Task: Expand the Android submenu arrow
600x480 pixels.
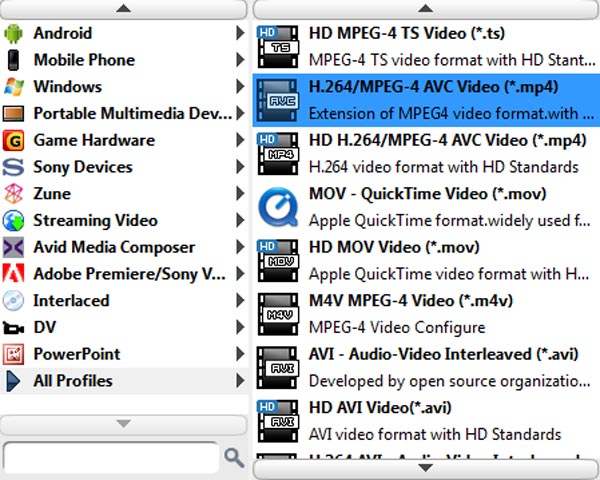Action: point(240,33)
